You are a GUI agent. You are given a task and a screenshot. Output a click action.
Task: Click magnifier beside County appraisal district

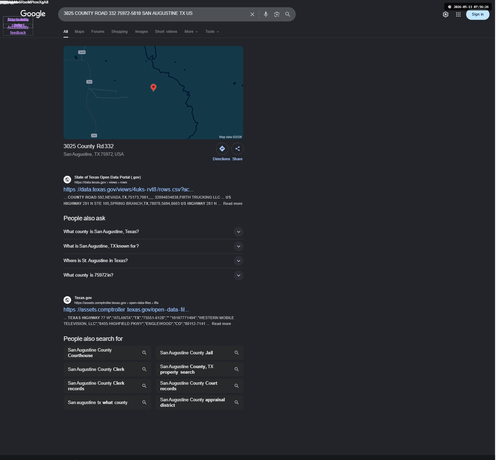pos(236,402)
